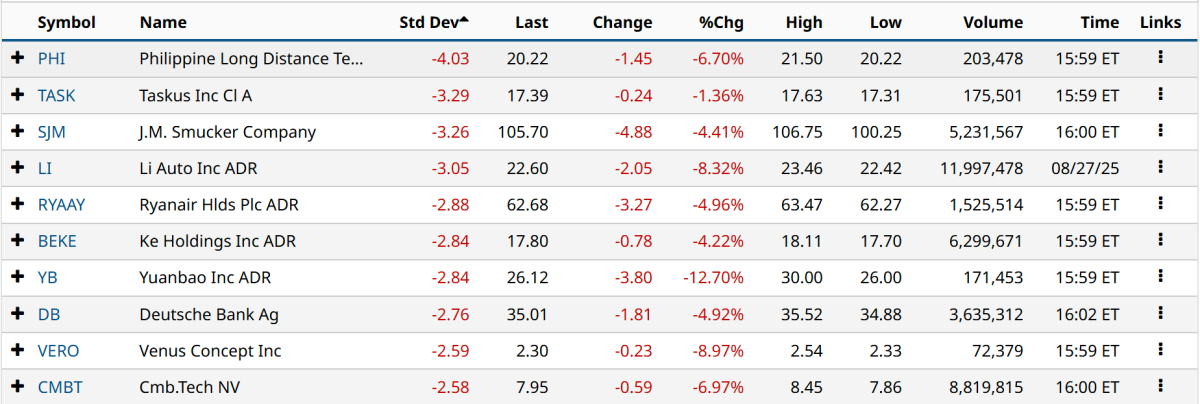The height and width of the screenshot is (404, 1200).
Task: Sort by the %Chg column header
Action: (x=722, y=22)
